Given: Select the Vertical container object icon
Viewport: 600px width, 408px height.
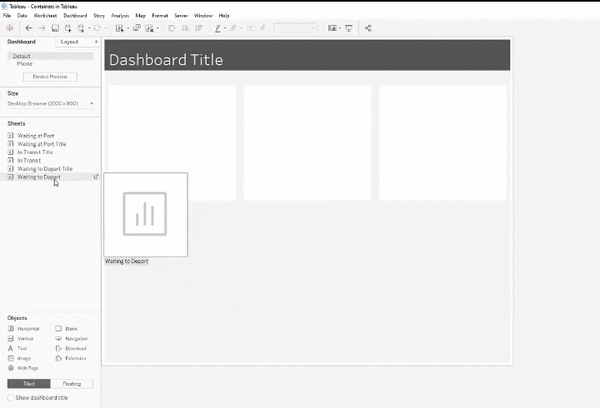Looking at the screenshot, I should coord(10,339).
